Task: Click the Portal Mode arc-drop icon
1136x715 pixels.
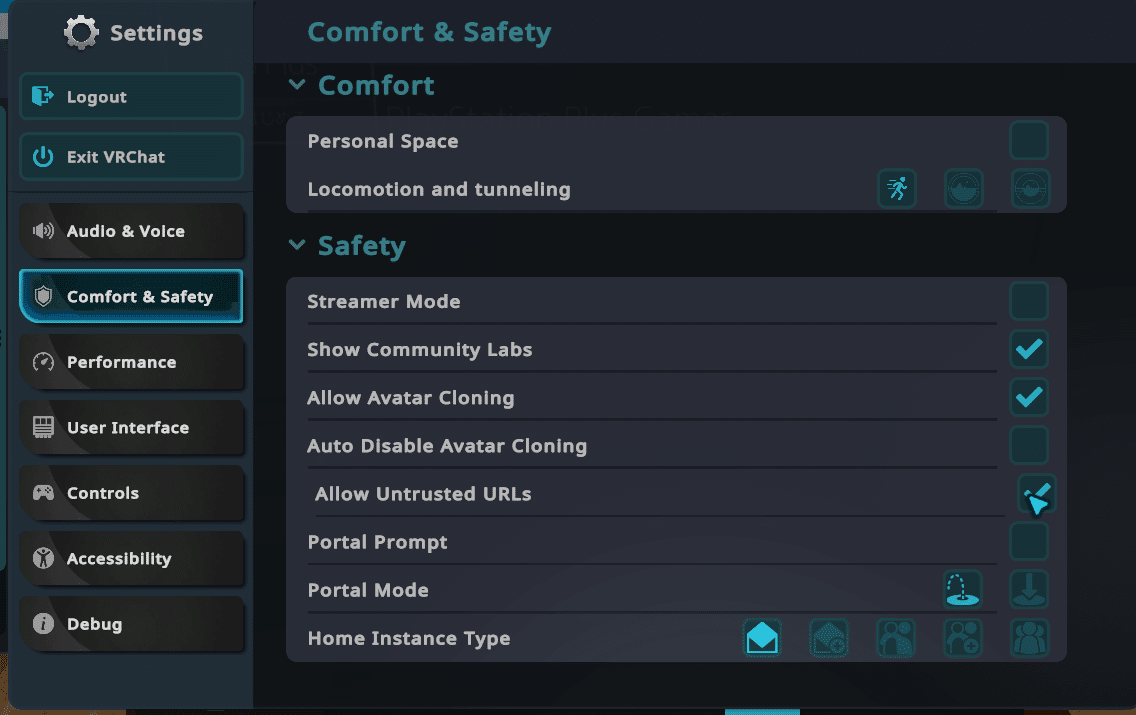Action: coord(962,589)
